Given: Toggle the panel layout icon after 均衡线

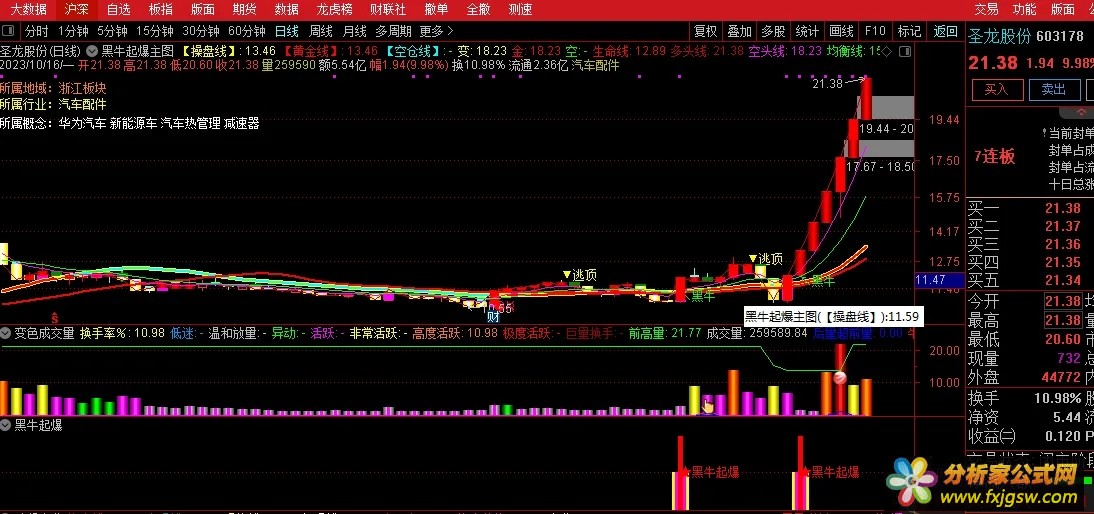Looking at the screenshot, I should point(904,51).
